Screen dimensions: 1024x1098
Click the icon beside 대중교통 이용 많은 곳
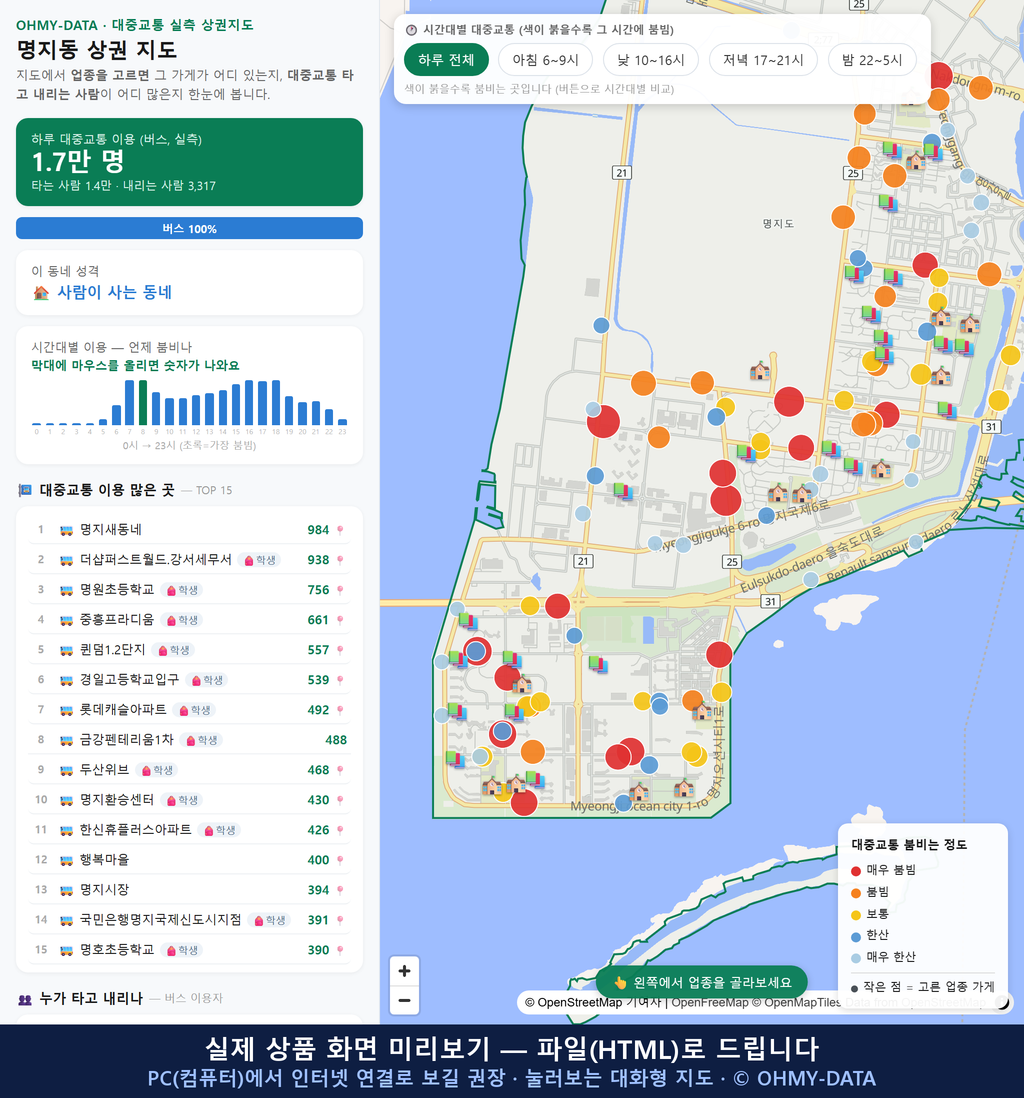tap(25, 490)
